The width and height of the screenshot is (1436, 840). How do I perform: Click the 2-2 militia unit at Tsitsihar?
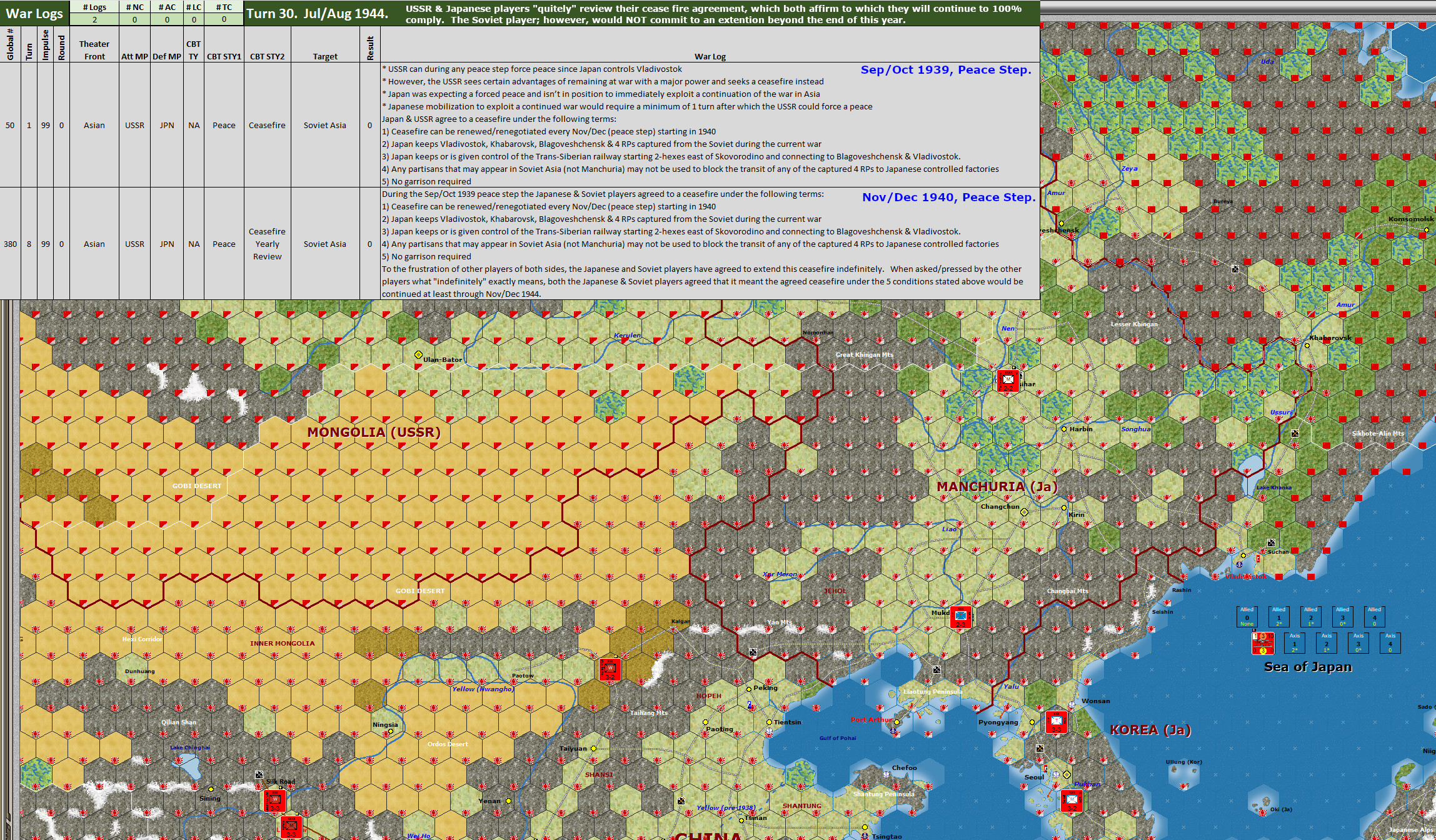tap(1008, 380)
